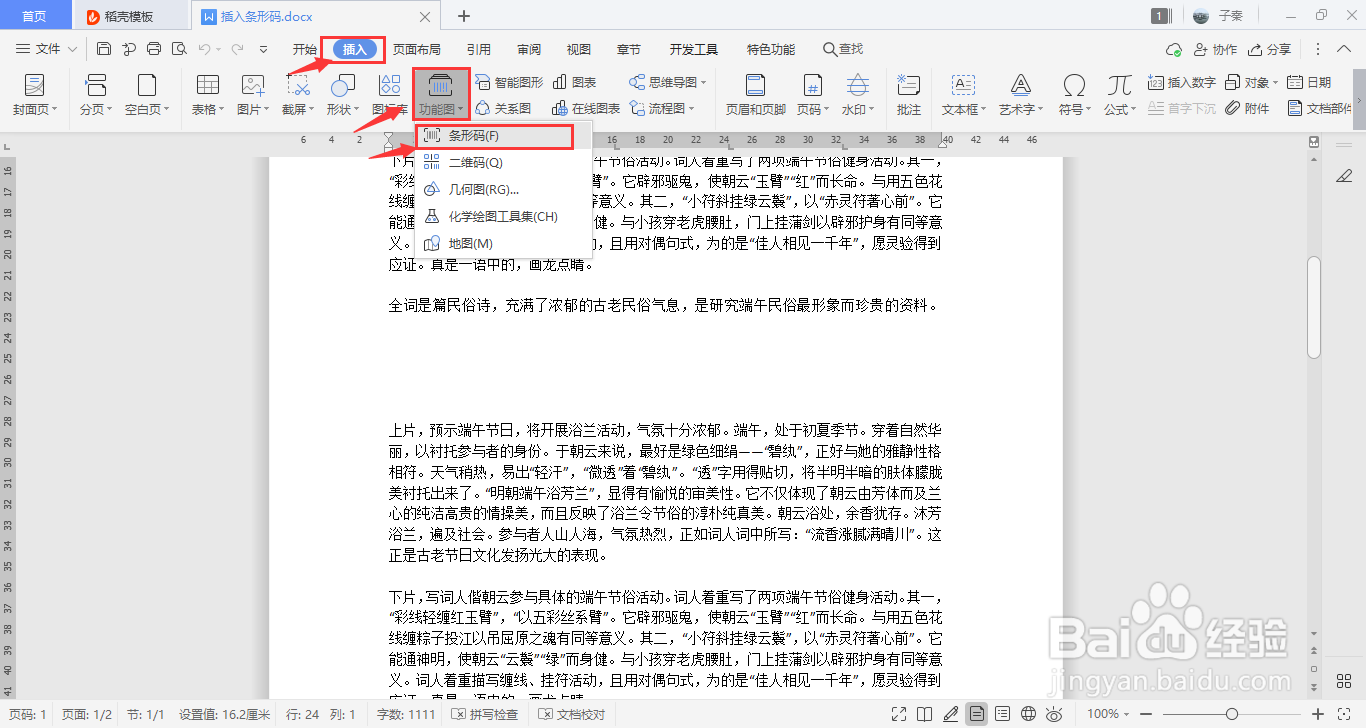Click Online Chart (在线图表)

[586, 108]
